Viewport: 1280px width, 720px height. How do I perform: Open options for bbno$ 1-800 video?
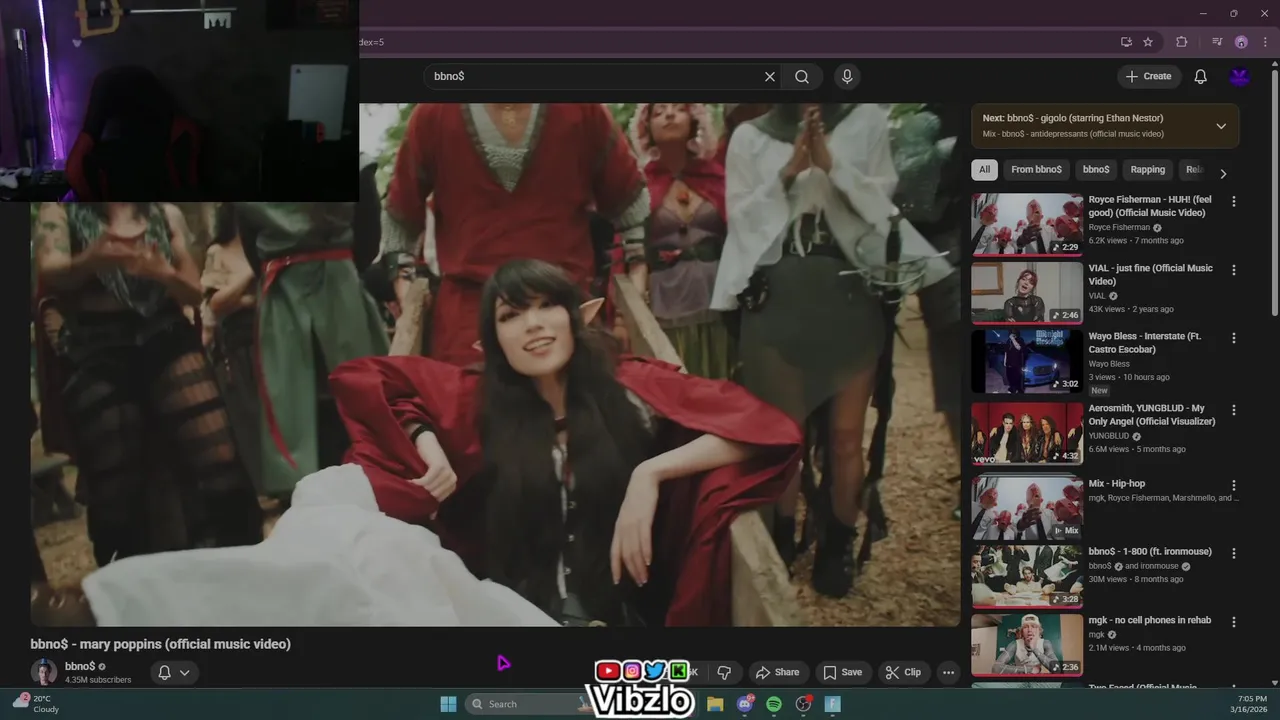[1233, 553]
